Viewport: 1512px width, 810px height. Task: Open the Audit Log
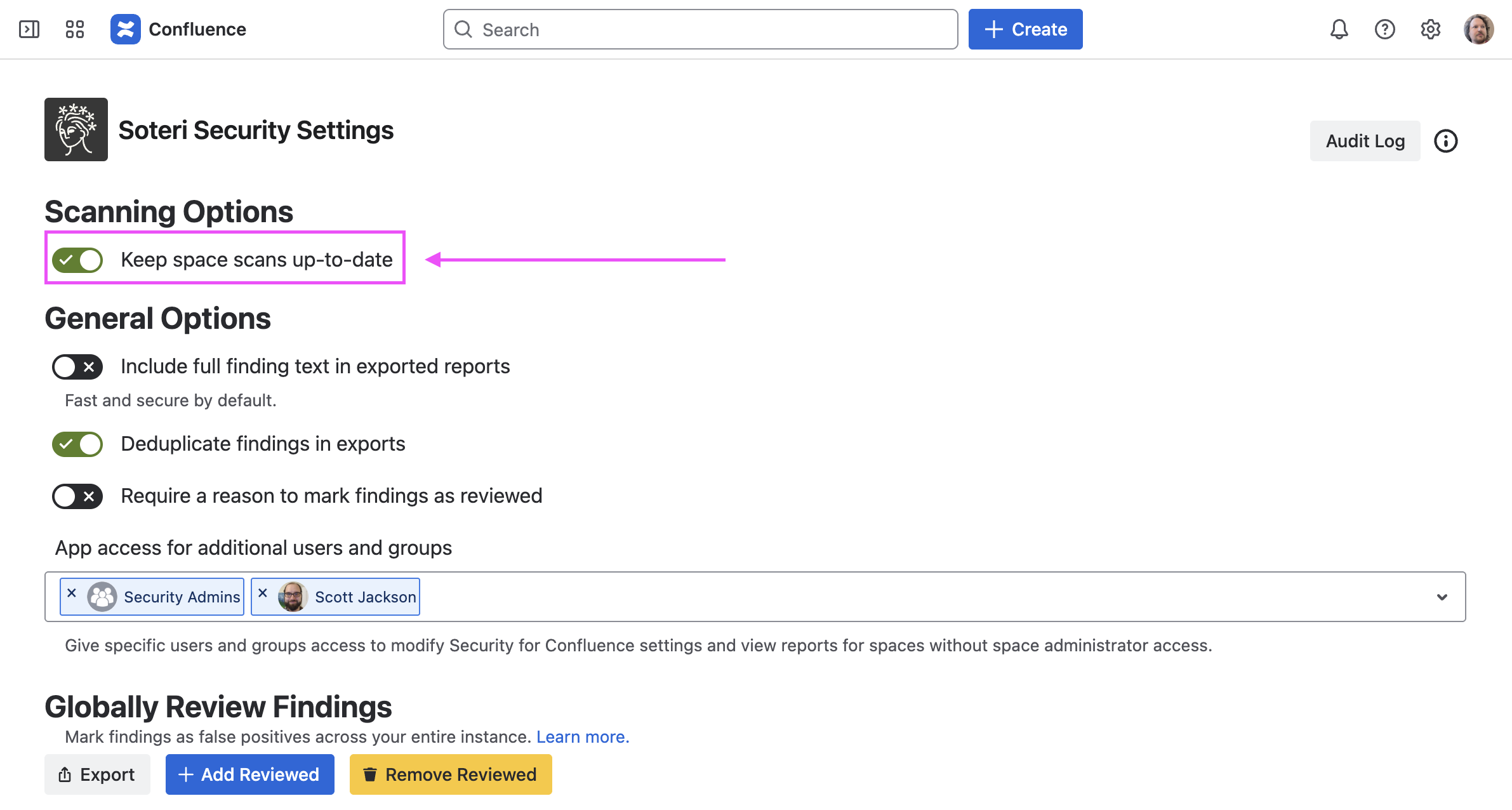(1365, 141)
